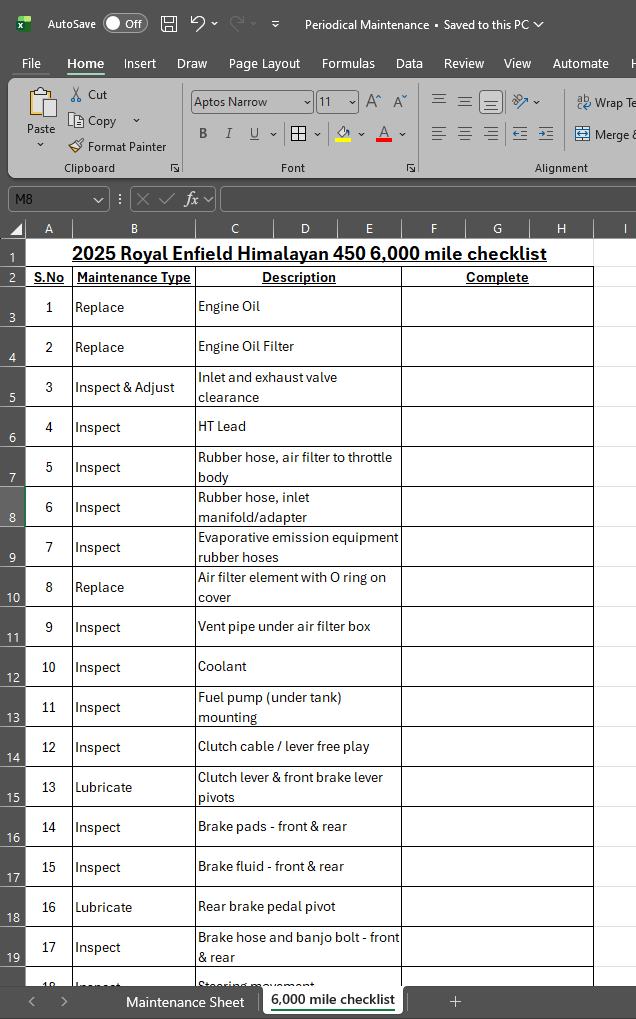Apply the red font color swatch

coord(384,134)
